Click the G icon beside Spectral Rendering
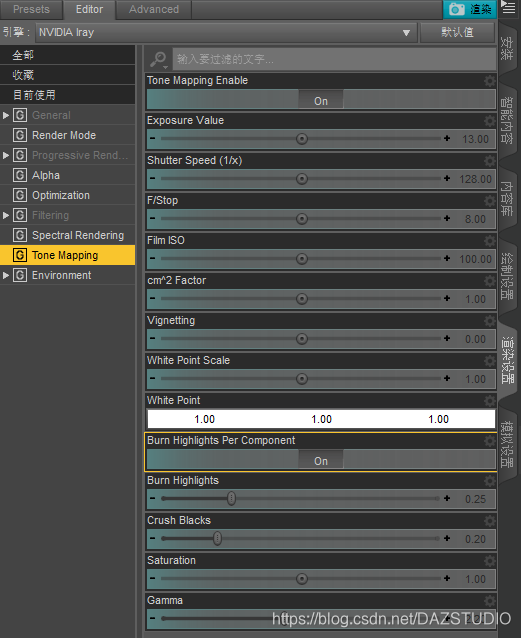 (20, 235)
